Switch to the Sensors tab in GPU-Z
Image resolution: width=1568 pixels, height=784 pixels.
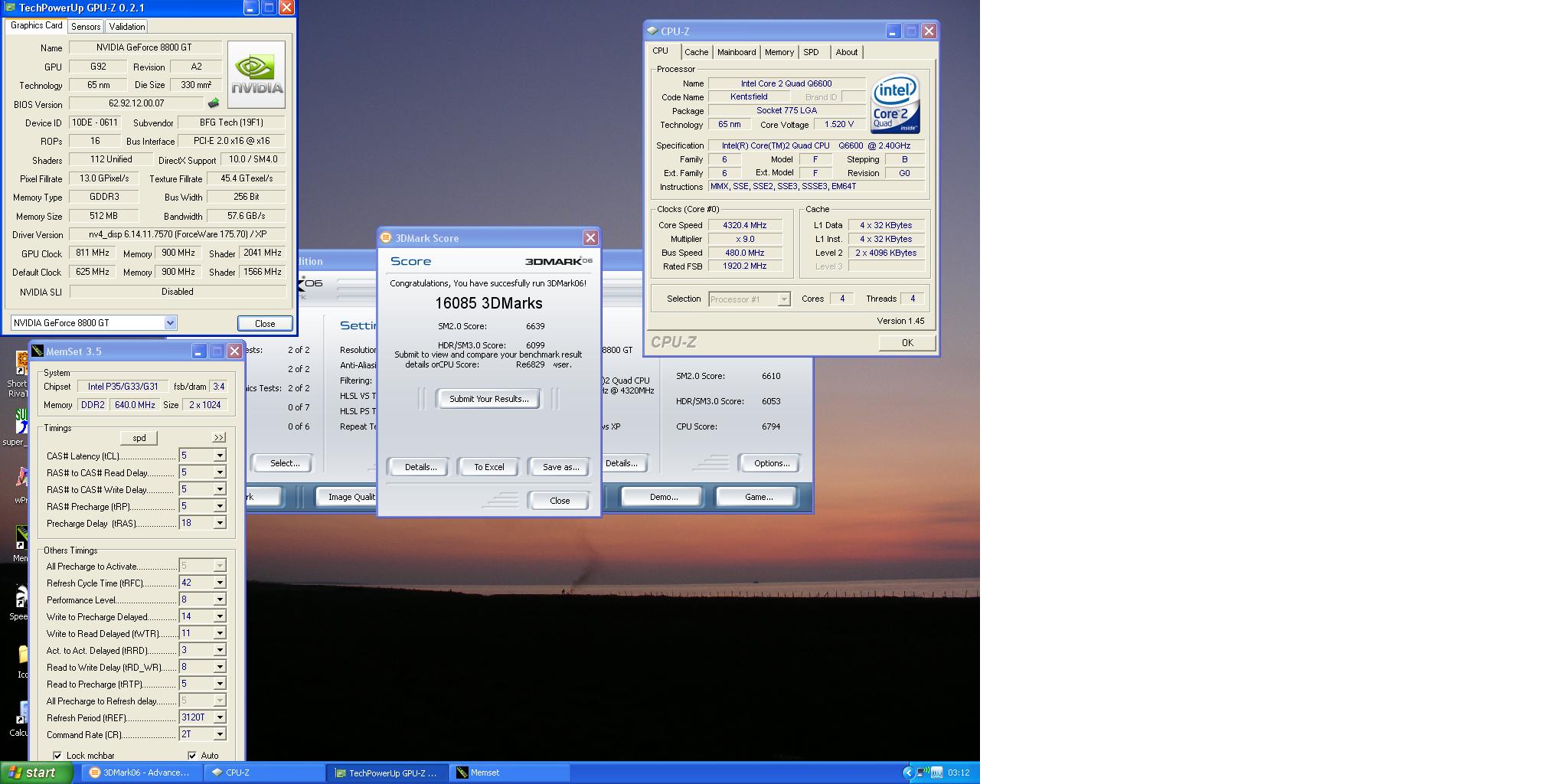point(86,26)
